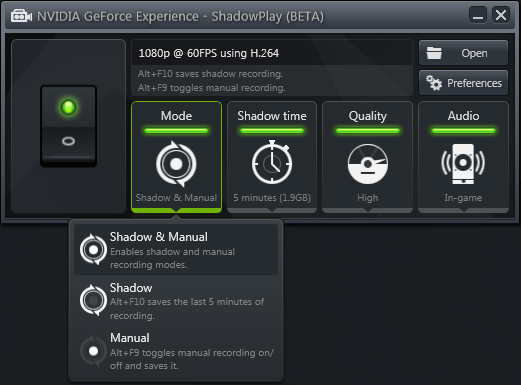The width and height of the screenshot is (521, 385).
Task: Click the 'In-game' audio value
Action: click(x=463, y=198)
